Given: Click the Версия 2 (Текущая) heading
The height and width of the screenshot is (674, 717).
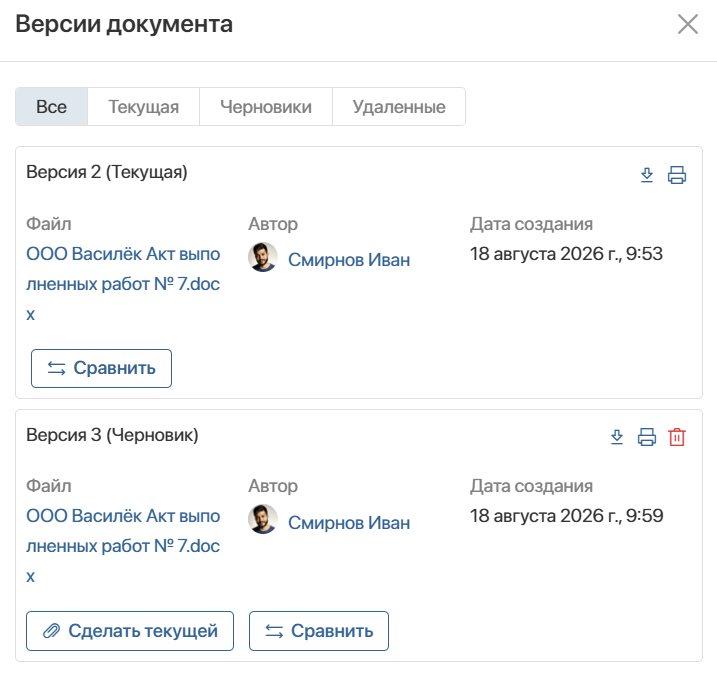Looking at the screenshot, I should (107, 172).
